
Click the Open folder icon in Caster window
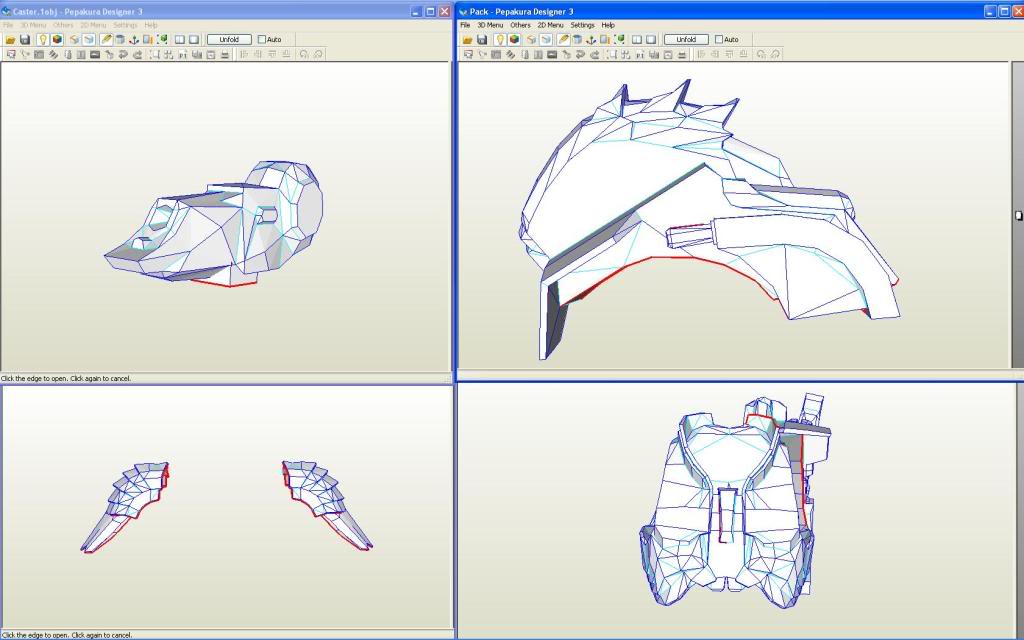10,39
